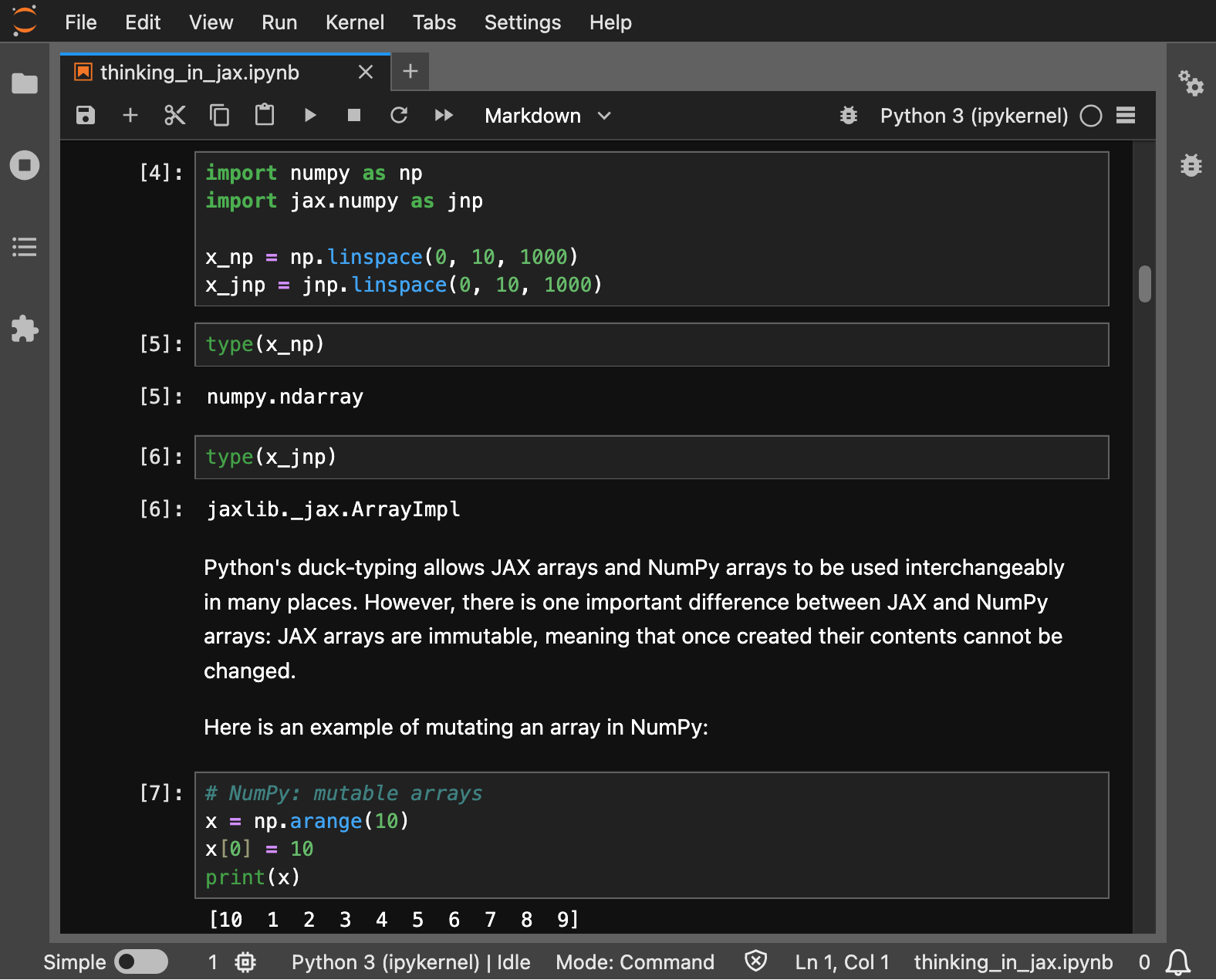
Task: Click the trusted notebook shield icon
Action: (756, 961)
